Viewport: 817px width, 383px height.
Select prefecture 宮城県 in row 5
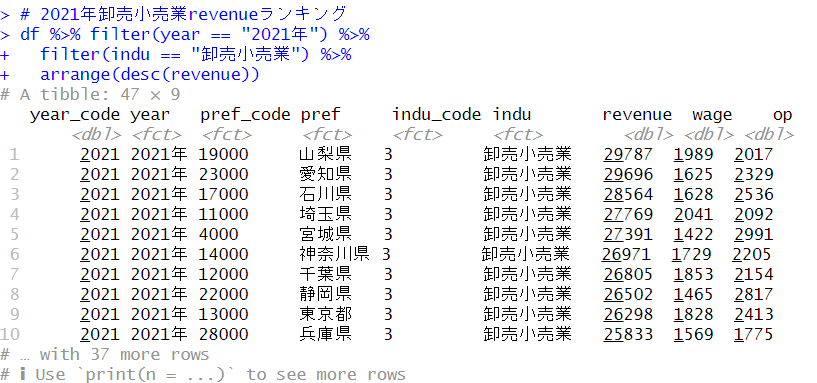coord(325,234)
